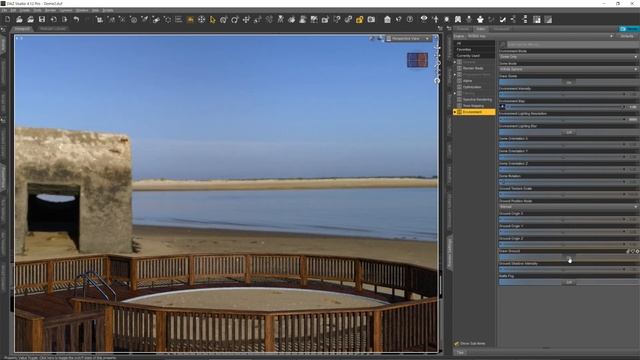The image size is (640, 360).
Task: Open the Window menu
Action: click(82, 10)
